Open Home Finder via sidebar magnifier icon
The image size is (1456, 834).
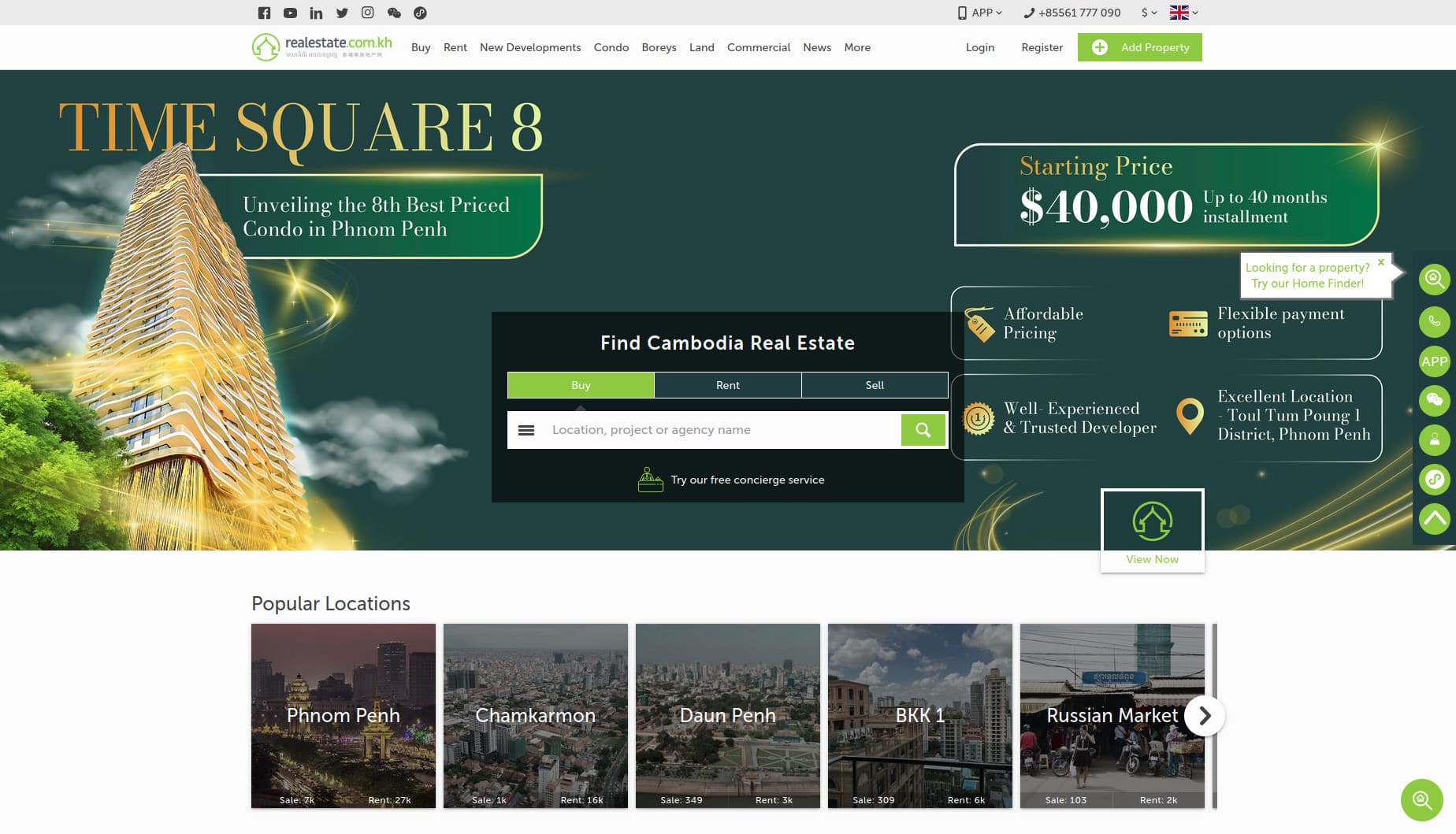coord(1435,280)
